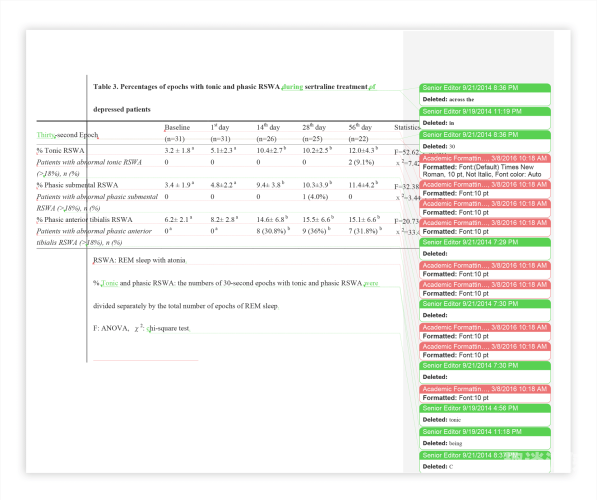Click 'RSWA: REM sleep with atonia' footnote
Viewport: 597px width, 500px height.
pos(139,260)
